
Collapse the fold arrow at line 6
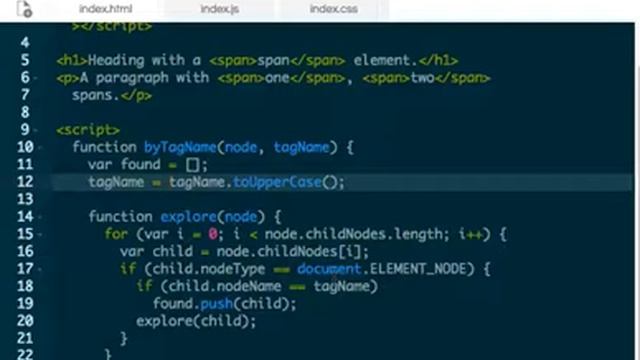(x=36, y=78)
